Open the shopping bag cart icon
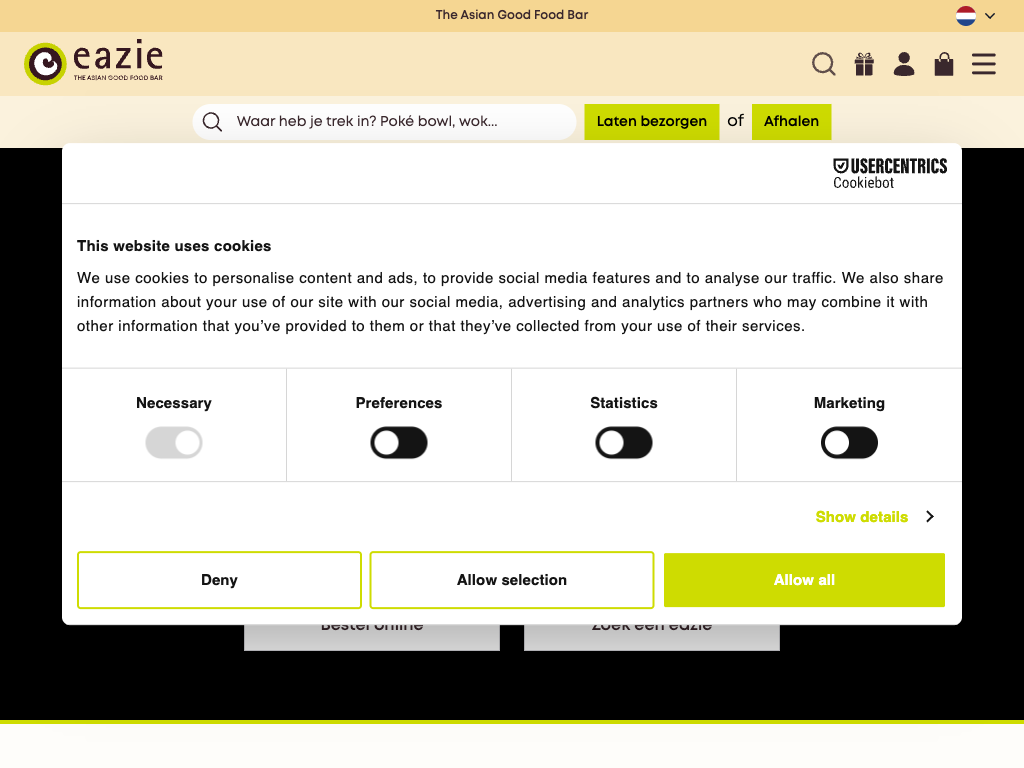1024x768 pixels. point(944,64)
